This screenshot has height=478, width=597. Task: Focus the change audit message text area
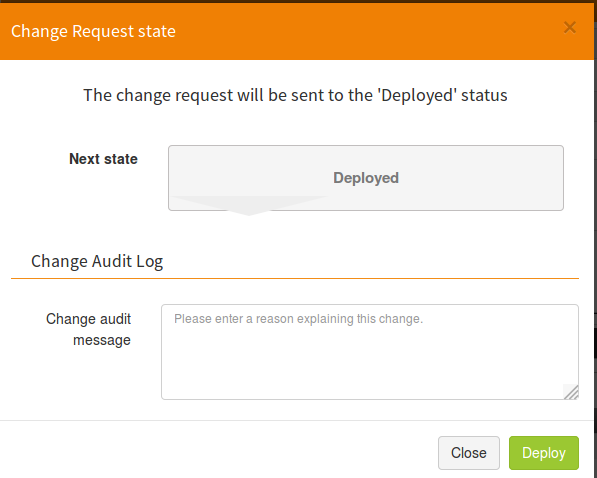pos(370,352)
